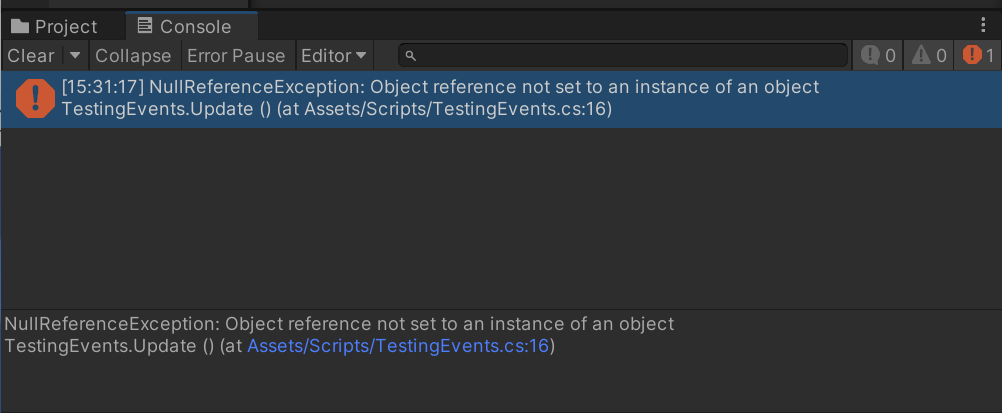Open the Assets/Scripts/TestingEvents.cs:16 link

coord(398,346)
